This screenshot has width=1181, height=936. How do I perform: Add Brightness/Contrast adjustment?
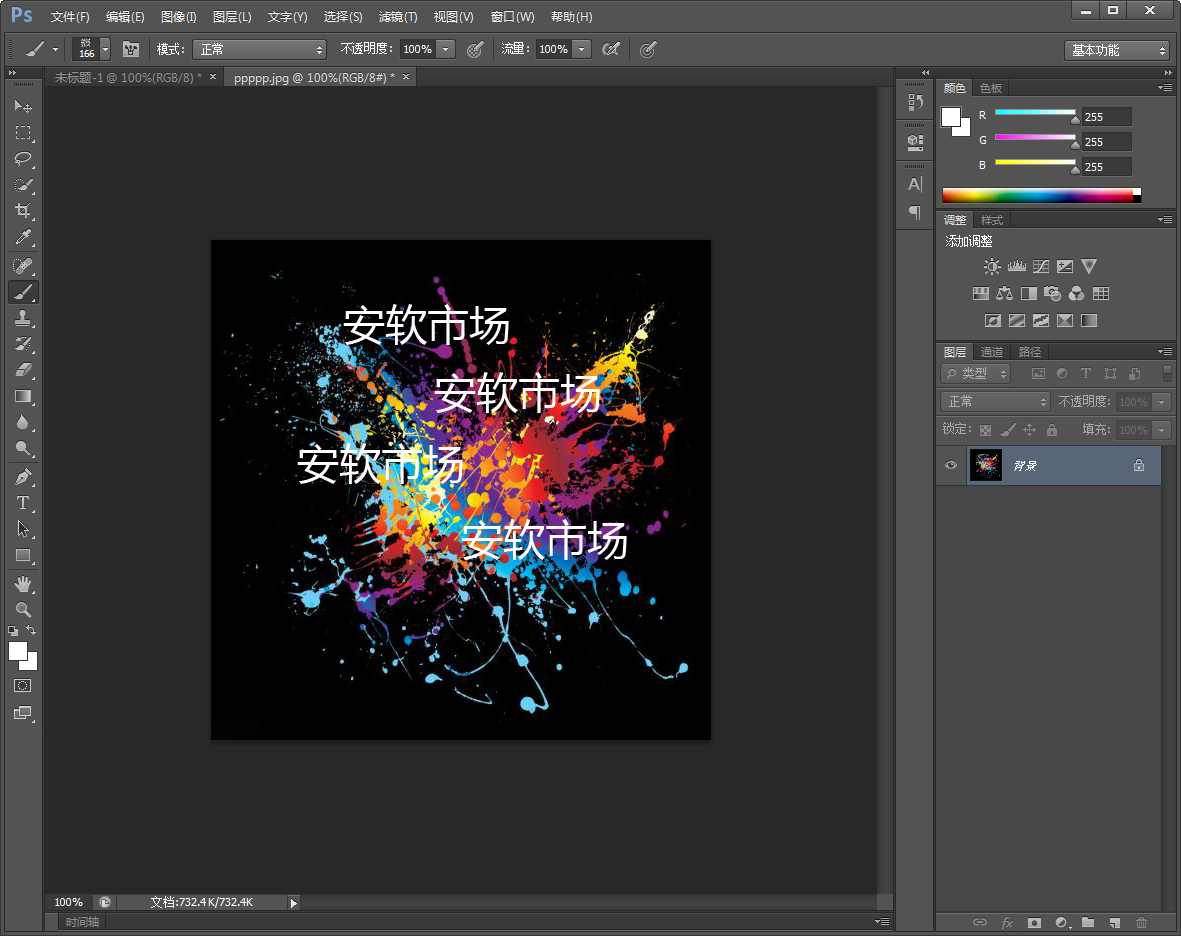click(992, 267)
